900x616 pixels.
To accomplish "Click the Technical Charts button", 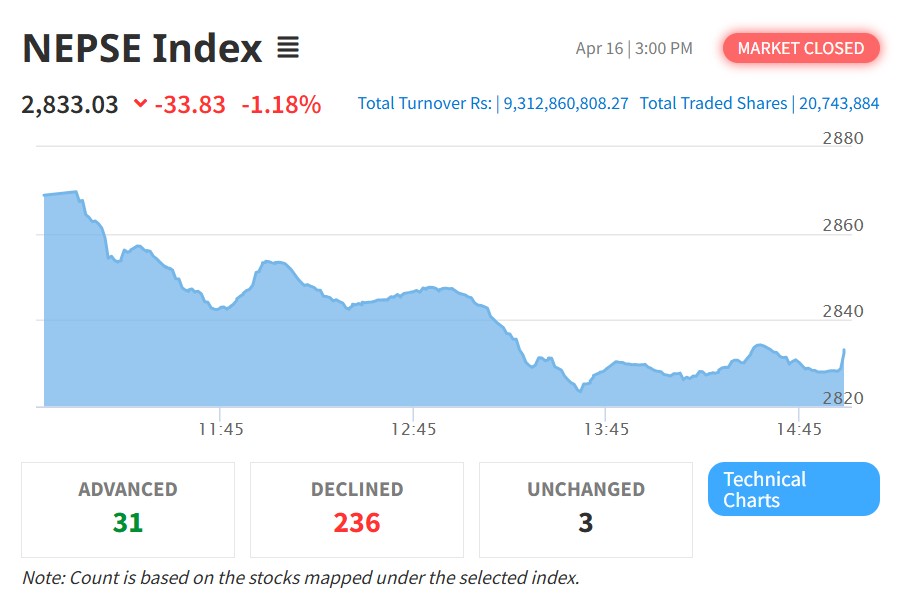I will coord(793,489).
